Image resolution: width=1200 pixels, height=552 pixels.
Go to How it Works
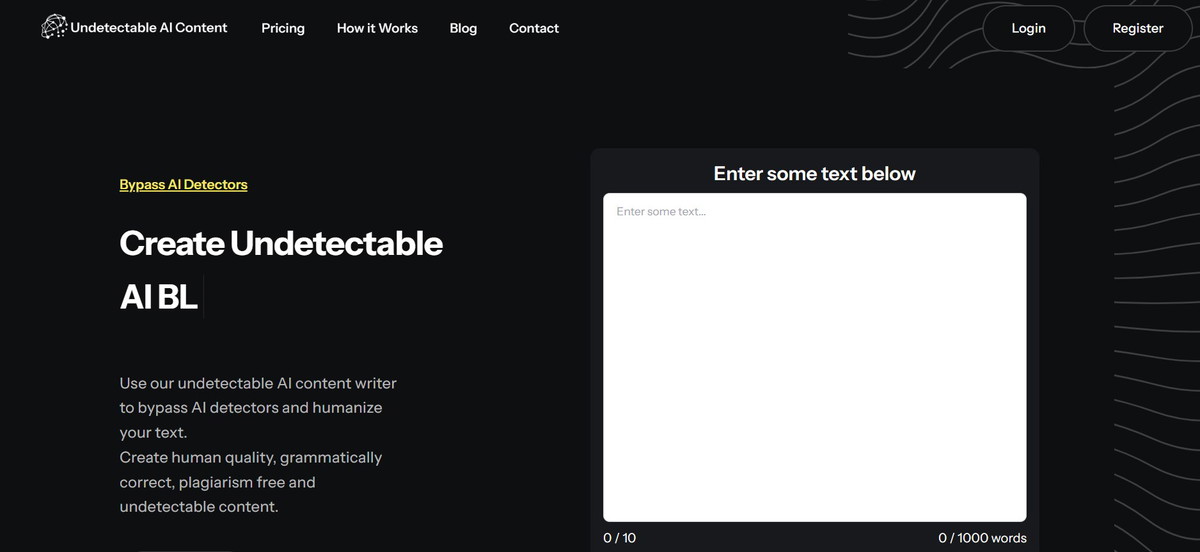pos(377,28)
